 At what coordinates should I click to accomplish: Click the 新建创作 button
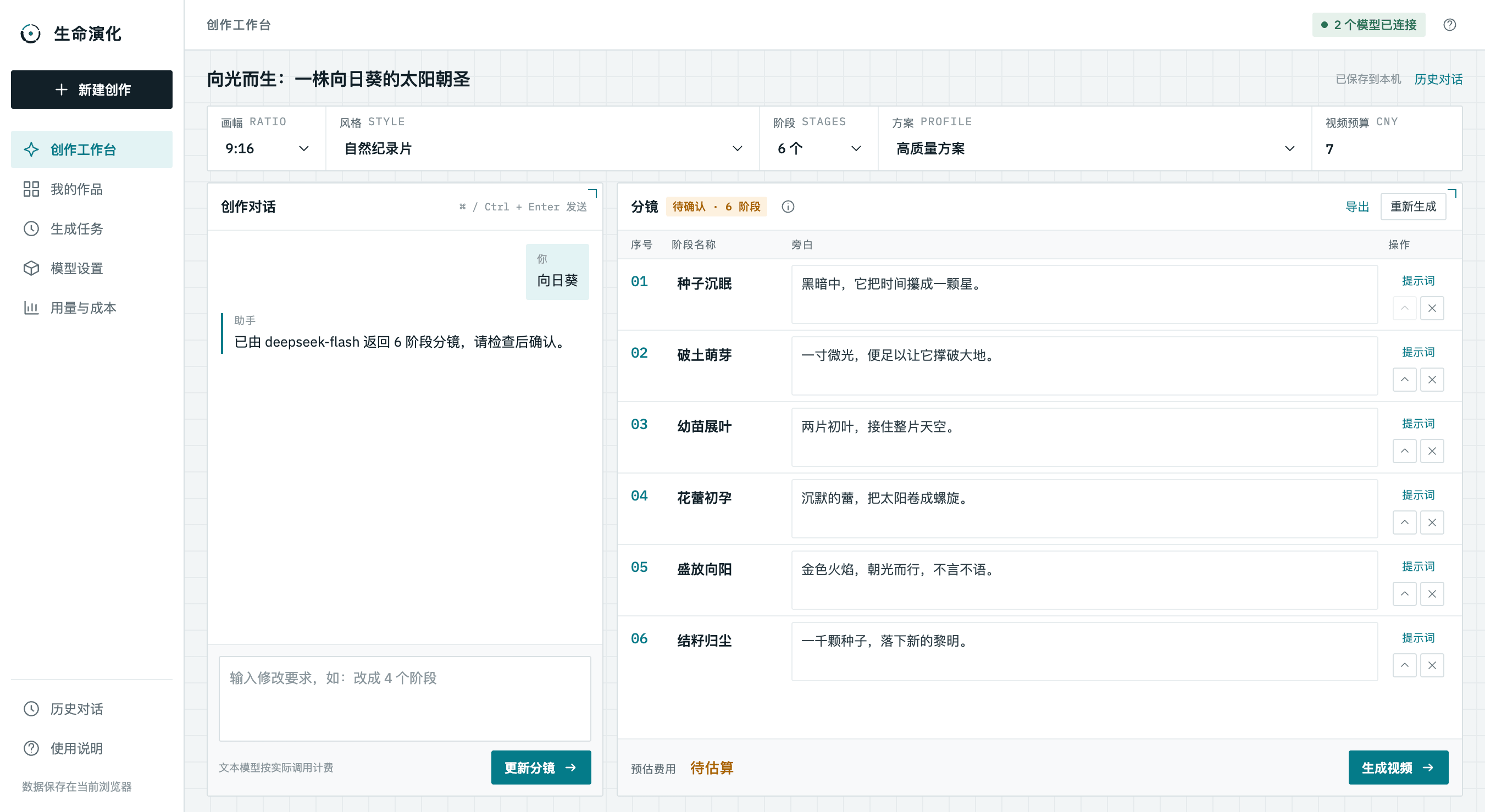coord(92,90)
